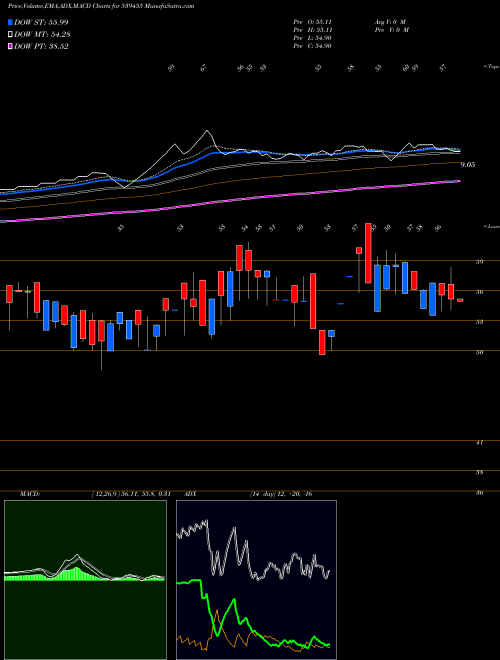Click the DOW PT legend label
Screen dimensions: 500x660
click(x=41, y=46)
